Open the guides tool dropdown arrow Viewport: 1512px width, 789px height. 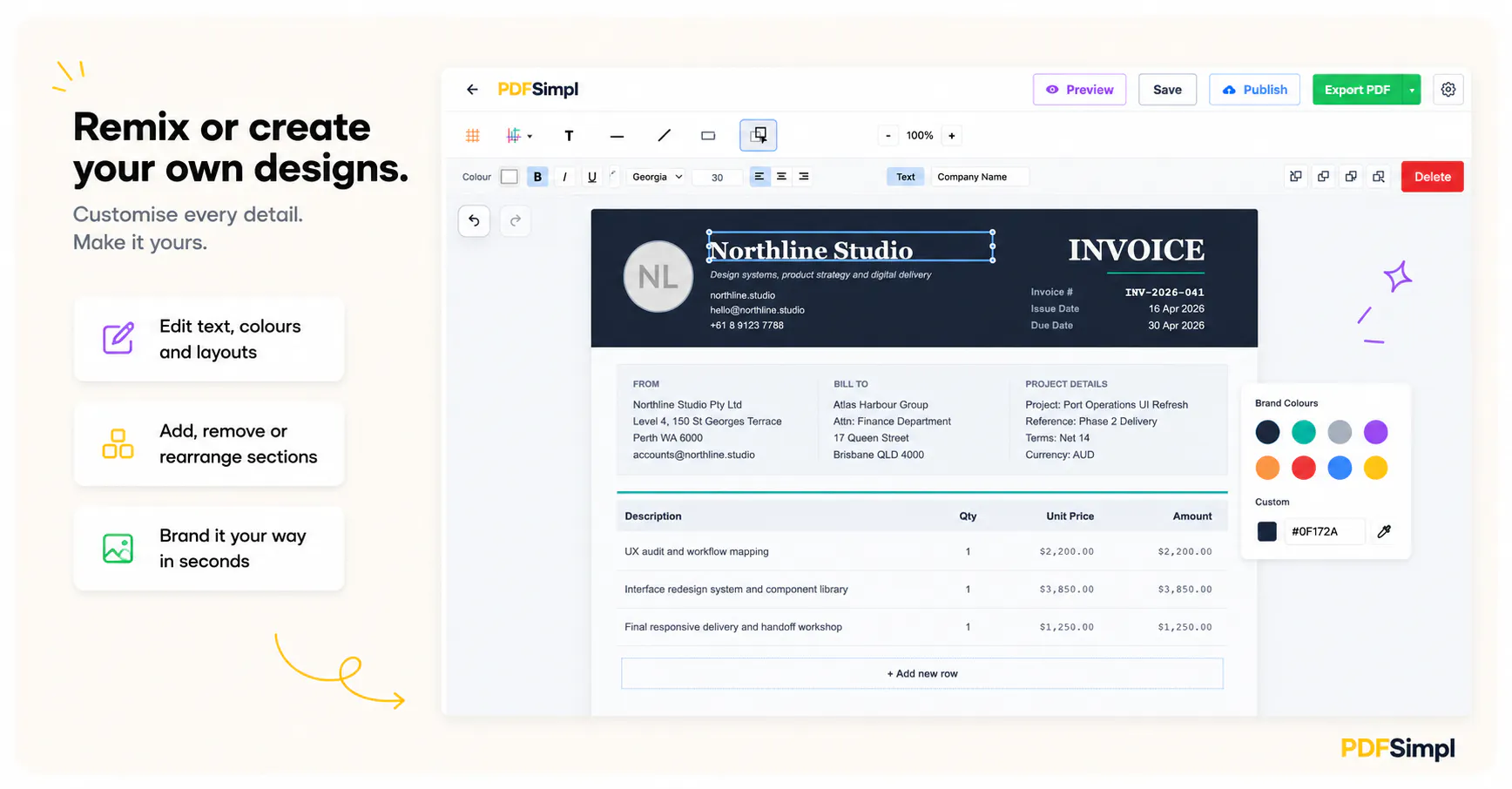(530, 137)
